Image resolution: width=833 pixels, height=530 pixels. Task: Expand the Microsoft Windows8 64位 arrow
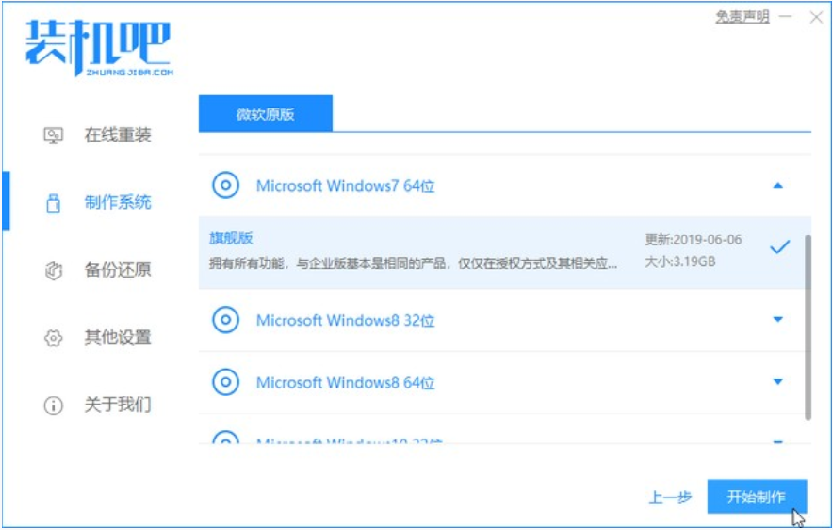tap(778, 382)
